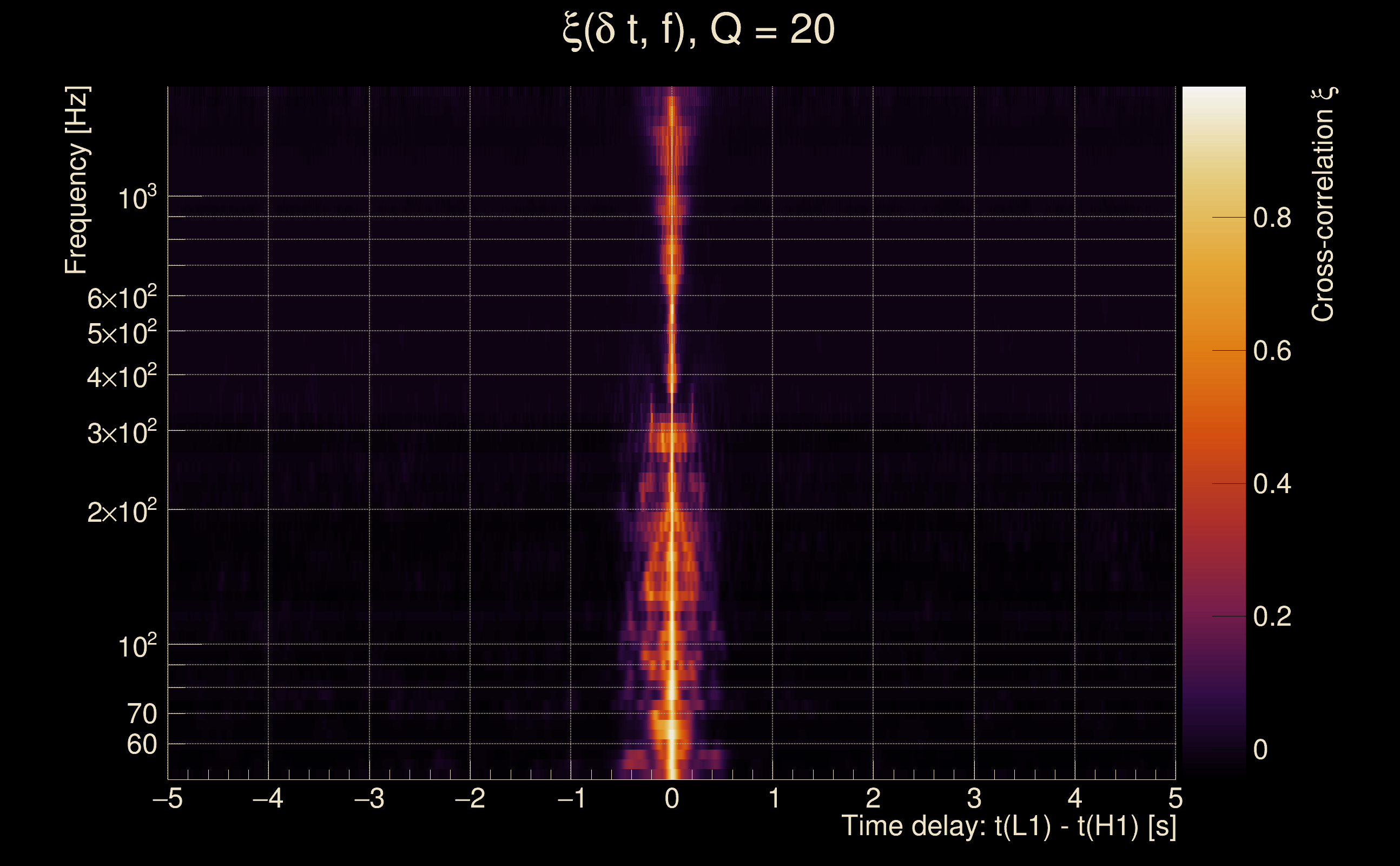Click the x-axis tick label -5

coord(168,798)
